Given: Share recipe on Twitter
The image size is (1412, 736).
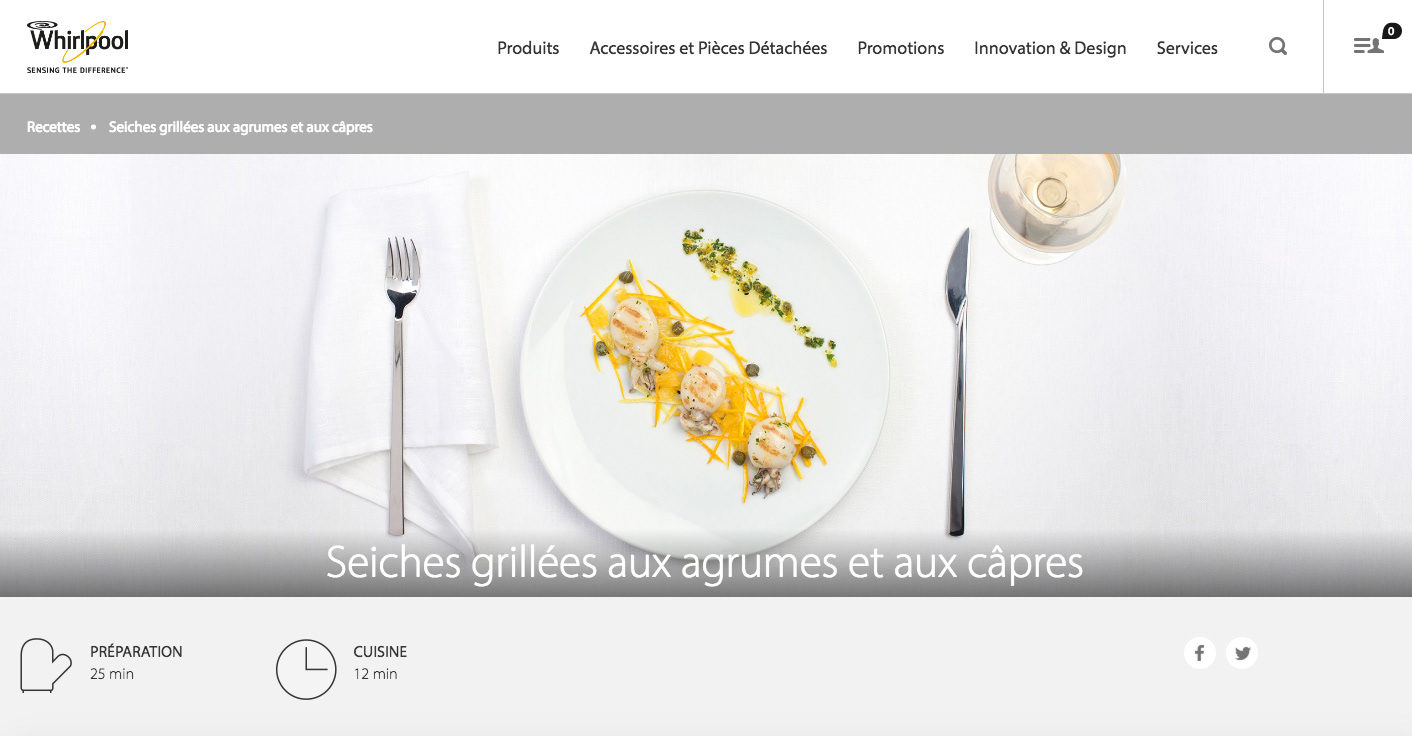Looking at the screenshot, I should click(1242, 653).
